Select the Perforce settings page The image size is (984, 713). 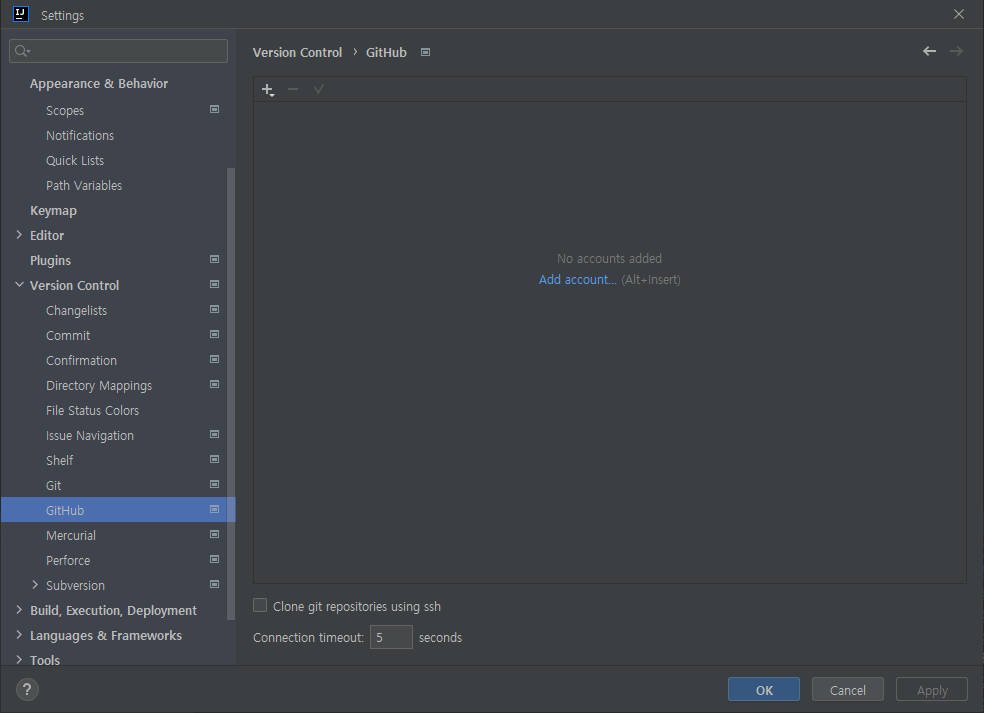pyautogui.click(x=68, y=560)
